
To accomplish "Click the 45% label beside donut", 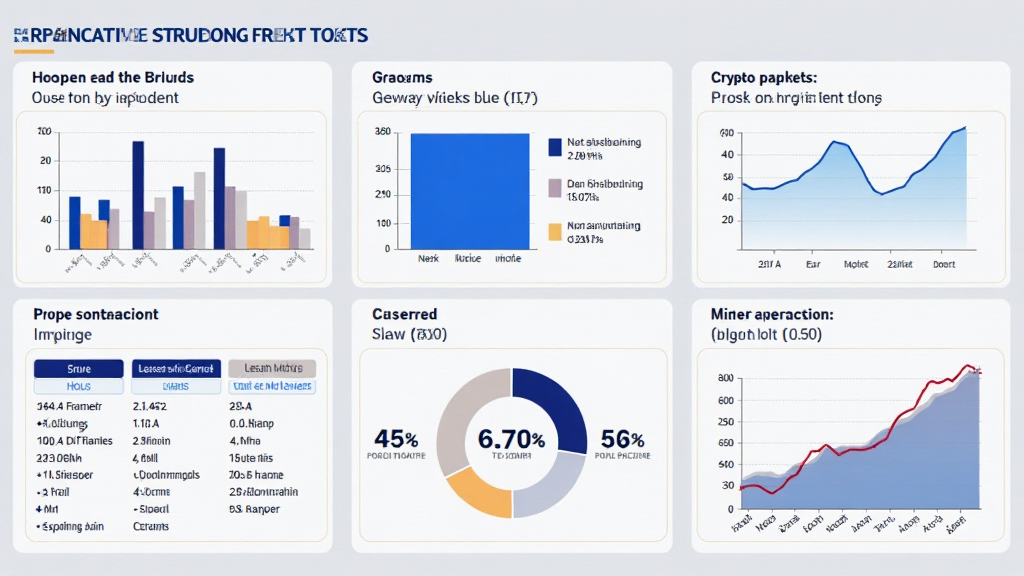I will coord(396,439).
